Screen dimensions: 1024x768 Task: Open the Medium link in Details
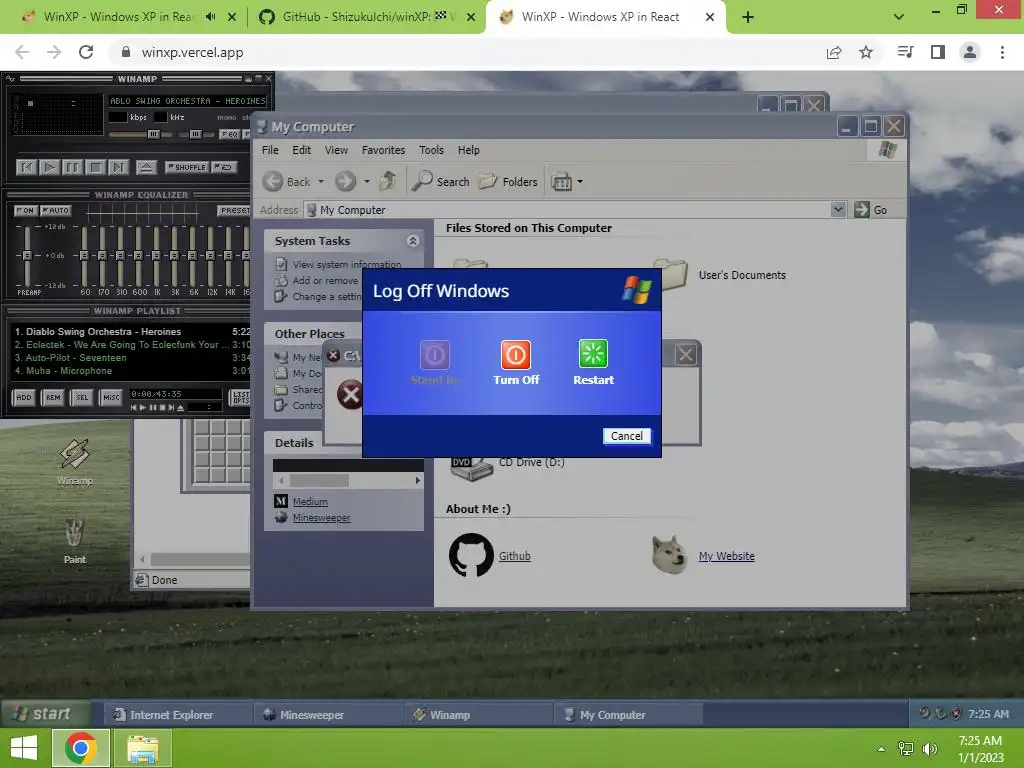[x=310, y=502]
